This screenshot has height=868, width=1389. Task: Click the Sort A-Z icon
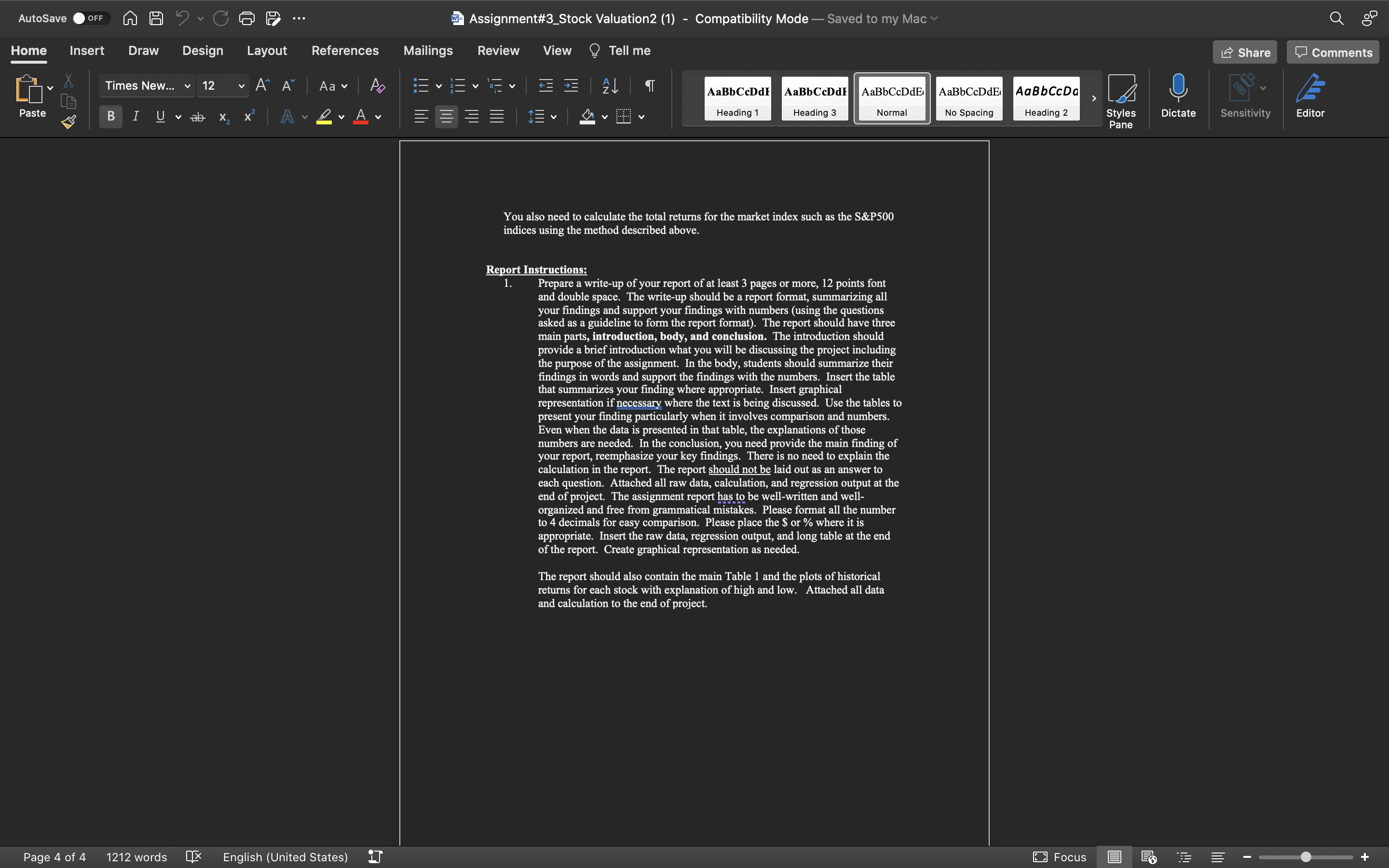(x=610, y=86)
